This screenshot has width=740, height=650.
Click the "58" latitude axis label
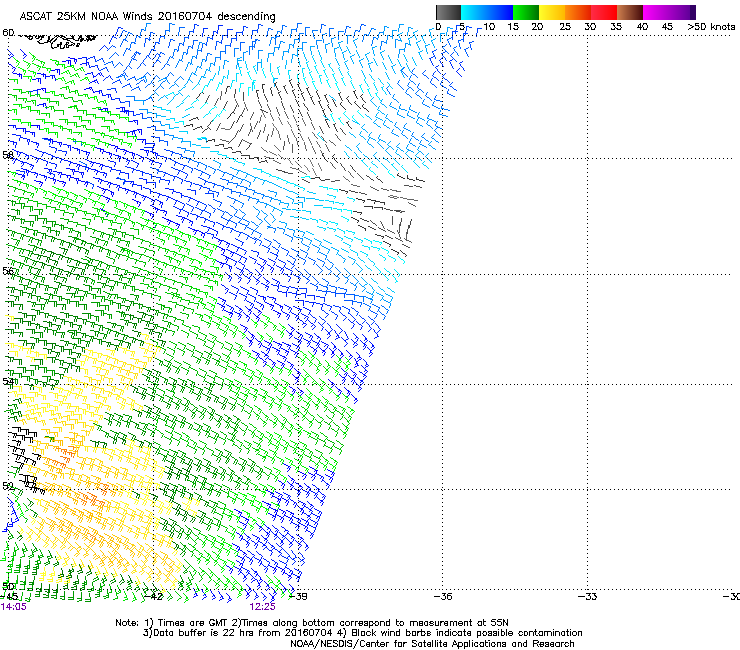[8, 155]
